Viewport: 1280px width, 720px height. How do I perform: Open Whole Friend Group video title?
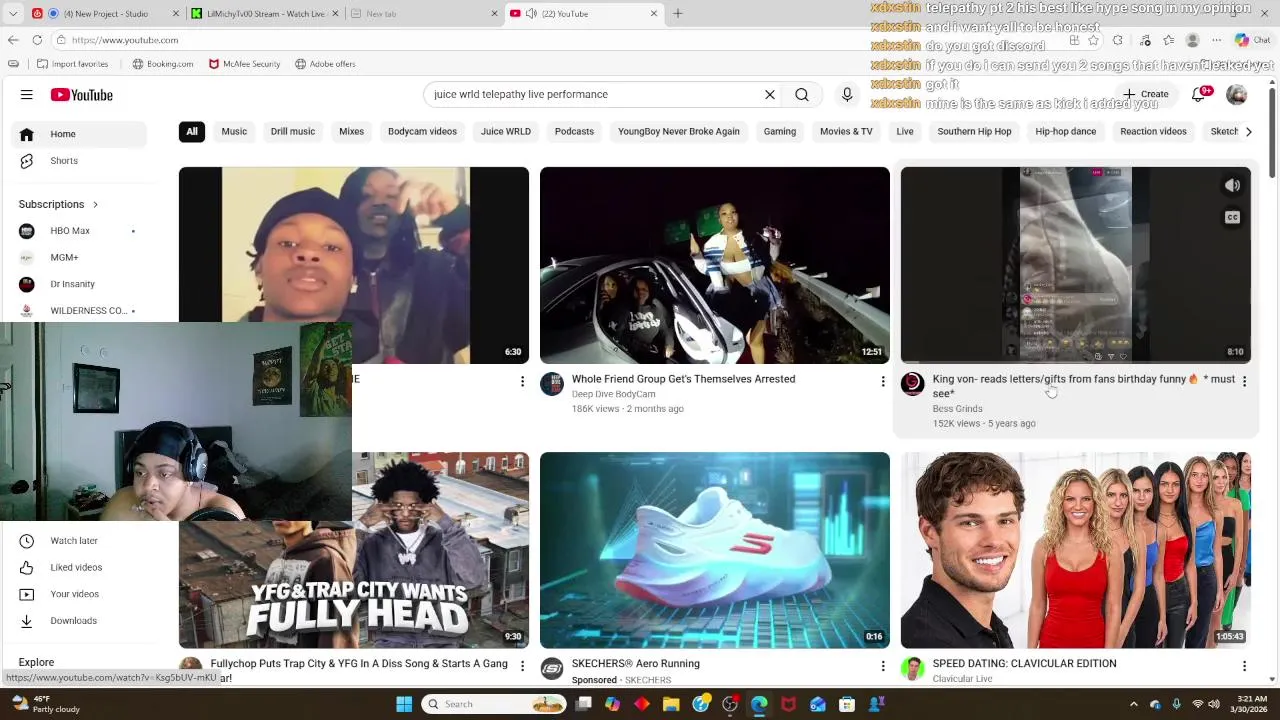click(x=683, y=379)
